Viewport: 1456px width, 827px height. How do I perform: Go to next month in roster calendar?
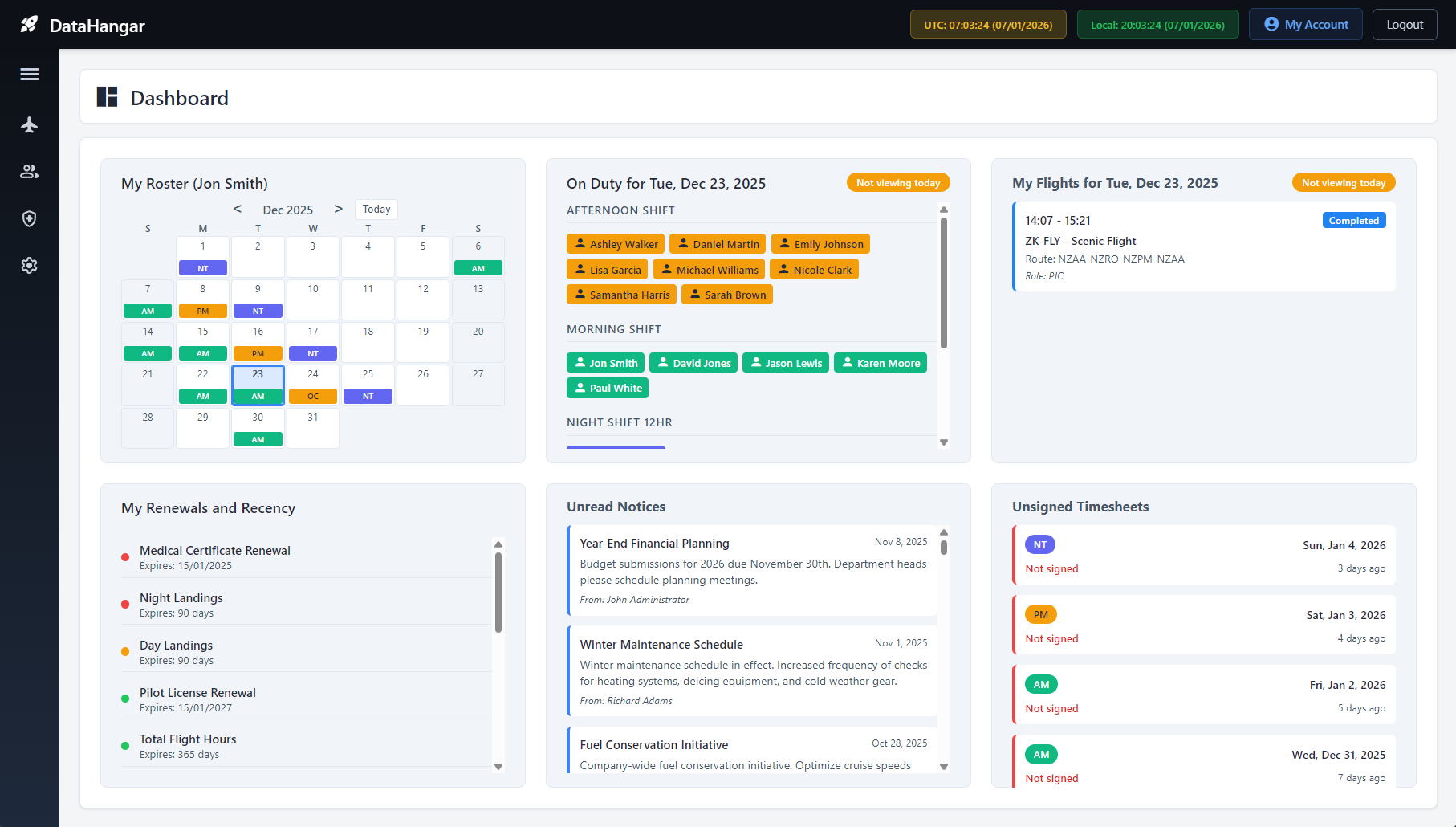(339, 208)
